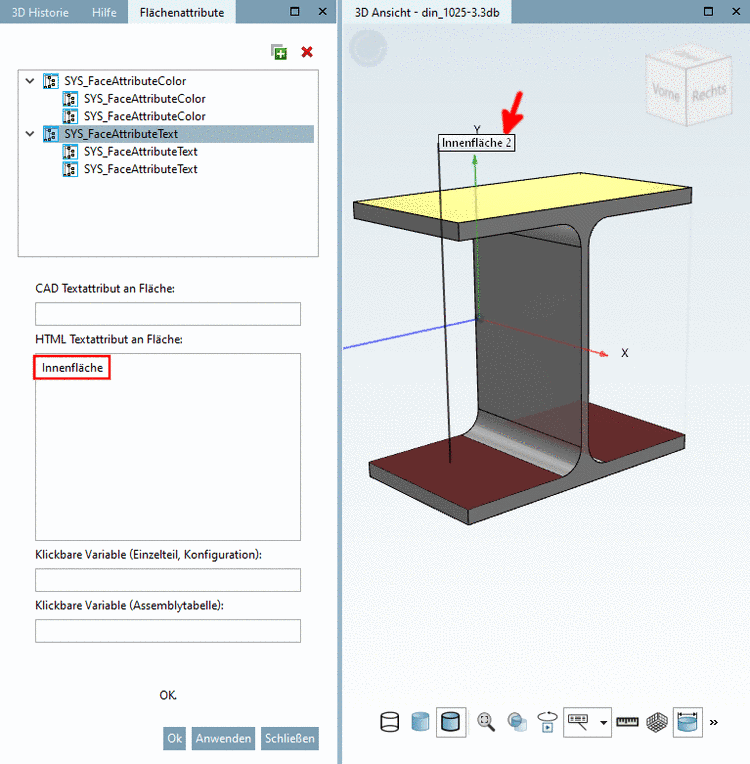Close the 3D Ansicht panel

coord(736,11)
